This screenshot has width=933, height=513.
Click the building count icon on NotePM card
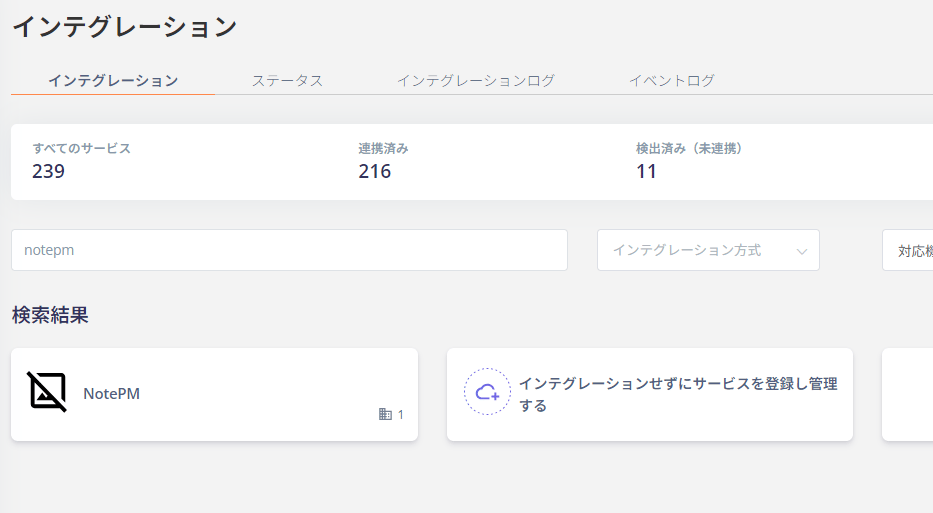tap(385, 414)
